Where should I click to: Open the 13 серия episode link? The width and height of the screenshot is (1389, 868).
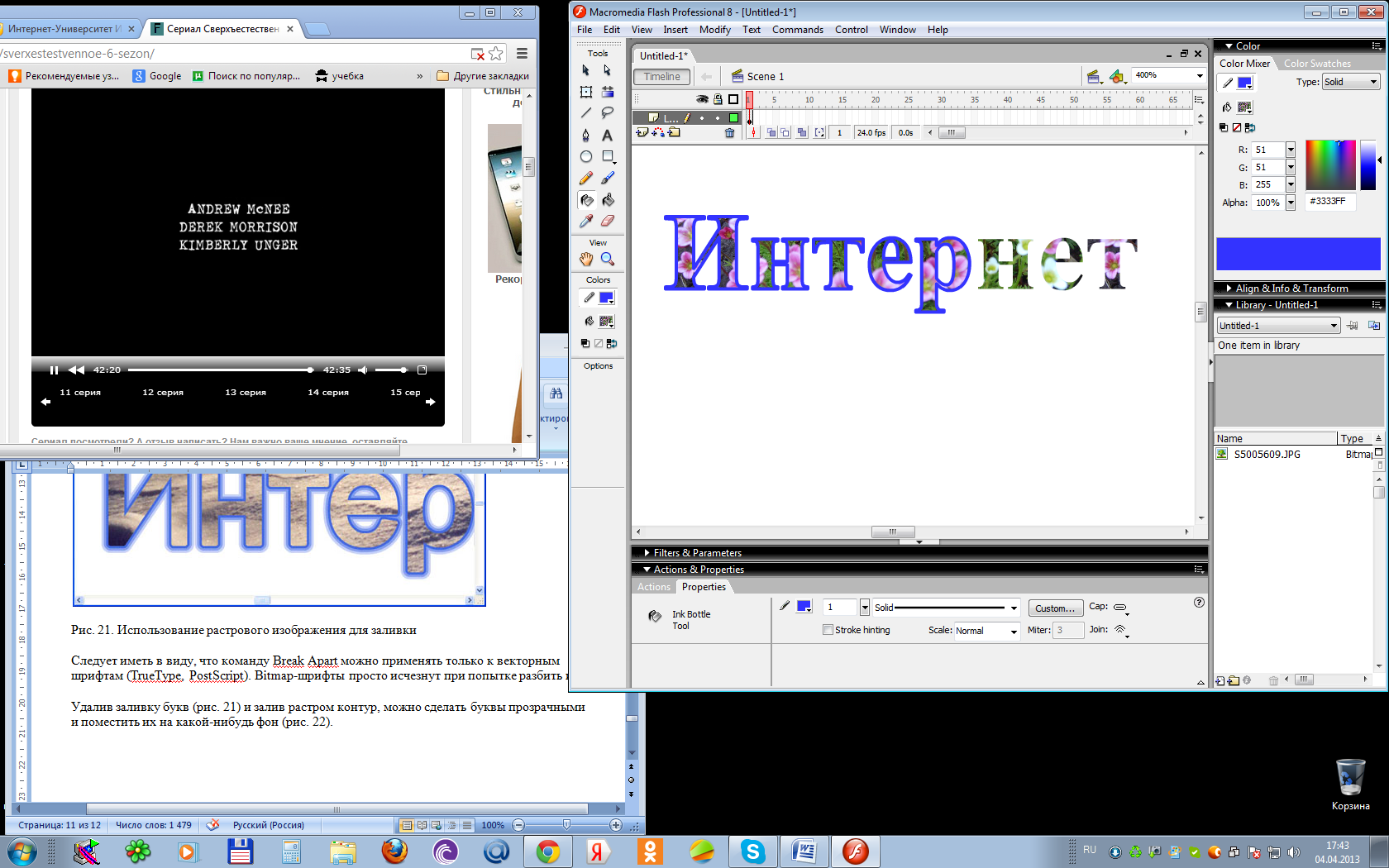coord(246,393)
